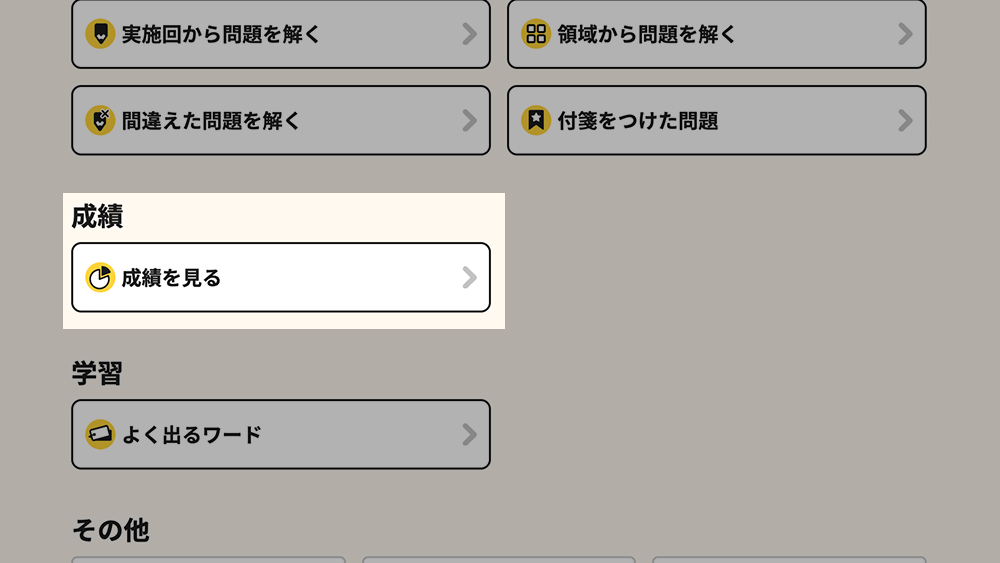Click the grid icon beside 領域から問題を解く

click(536, 34)
